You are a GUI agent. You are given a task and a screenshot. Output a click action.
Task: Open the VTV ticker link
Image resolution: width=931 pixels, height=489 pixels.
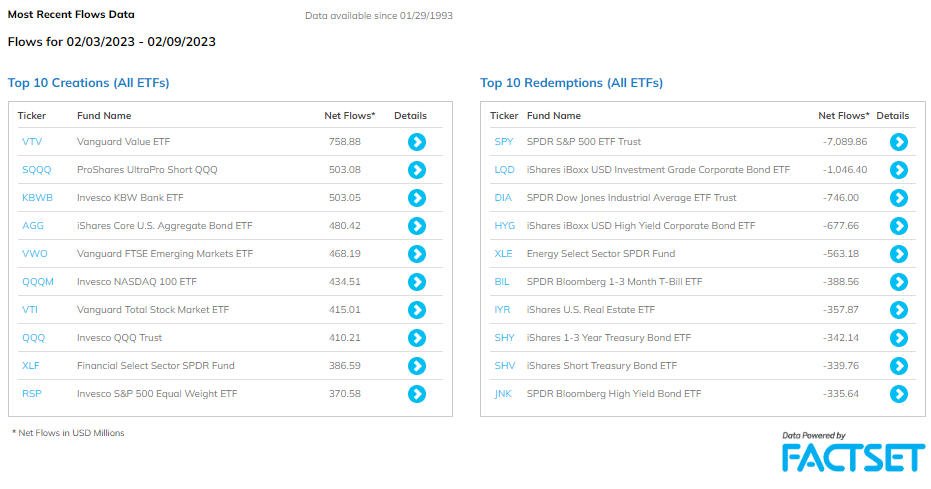32,142
